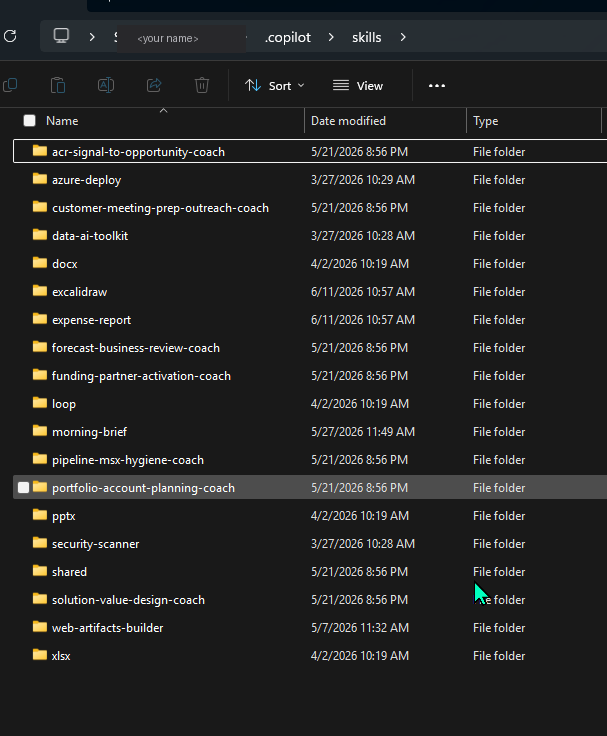Select the solution-value-design-coach folder name
The height and width of the screenshot is (736, 607).
click(128, 600)
